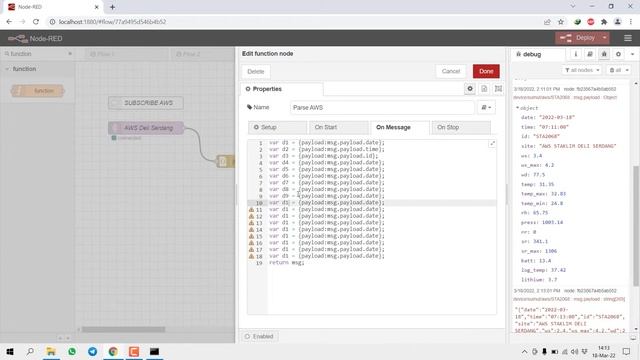
Task: Click the Deploy button
Action: [577, 38]
